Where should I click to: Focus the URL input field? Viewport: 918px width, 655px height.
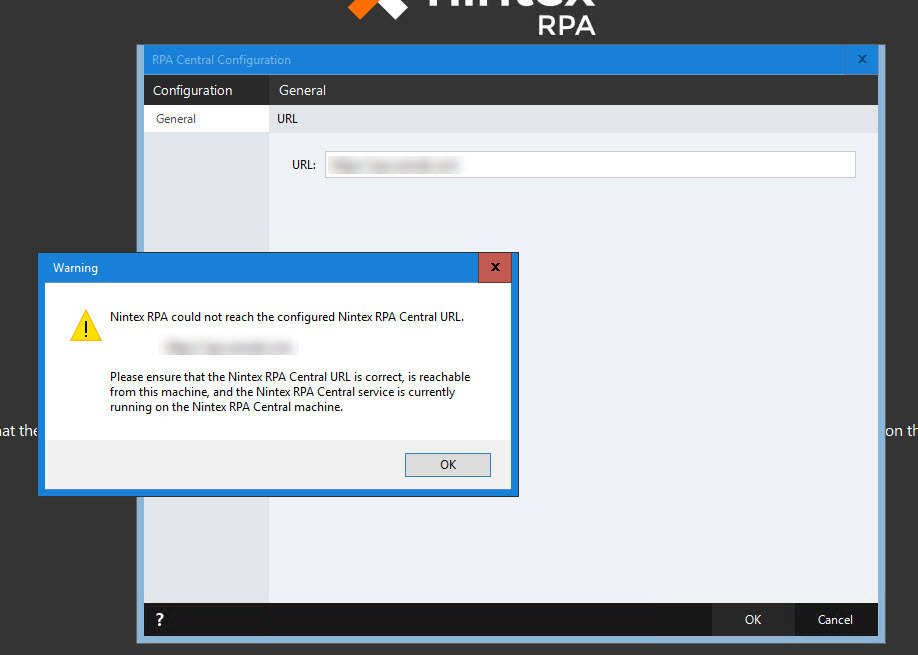coord(590,164)
